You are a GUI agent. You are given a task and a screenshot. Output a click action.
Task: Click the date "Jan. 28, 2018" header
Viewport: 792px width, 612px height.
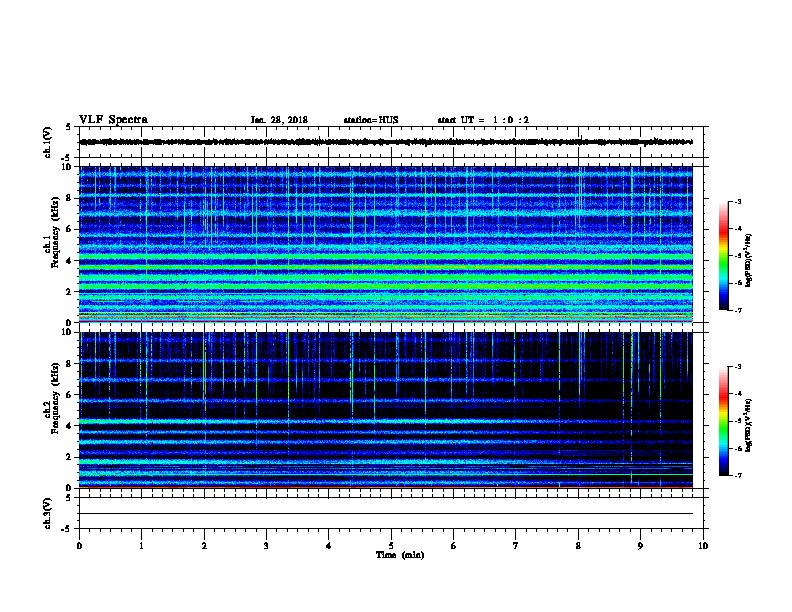[x=279, y=120]
